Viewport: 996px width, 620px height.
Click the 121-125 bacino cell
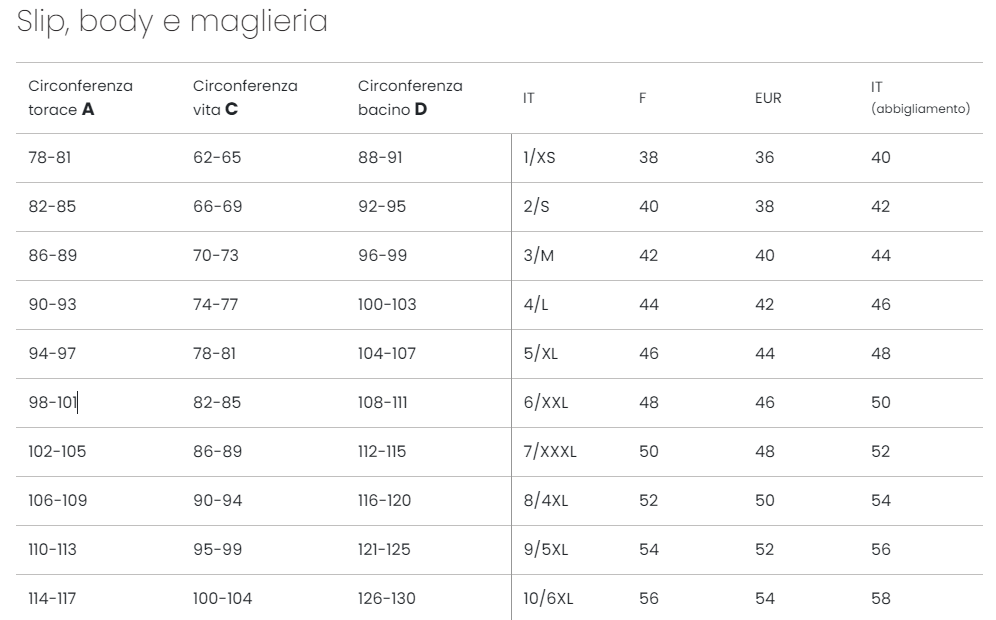[384, 549]
